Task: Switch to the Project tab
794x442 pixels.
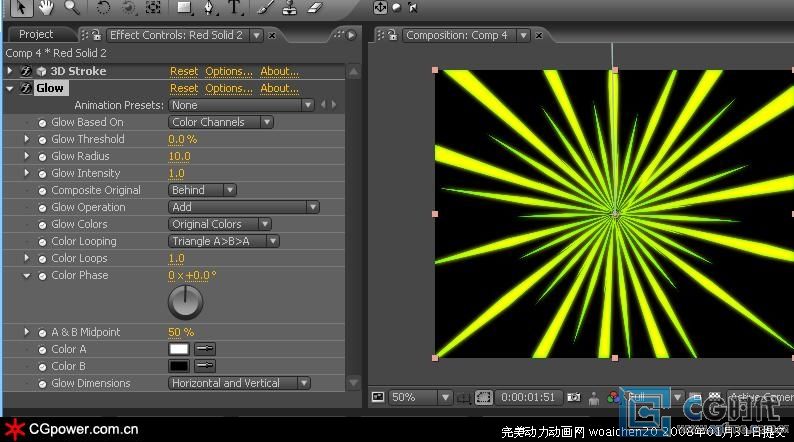Action: coord(36,35)
